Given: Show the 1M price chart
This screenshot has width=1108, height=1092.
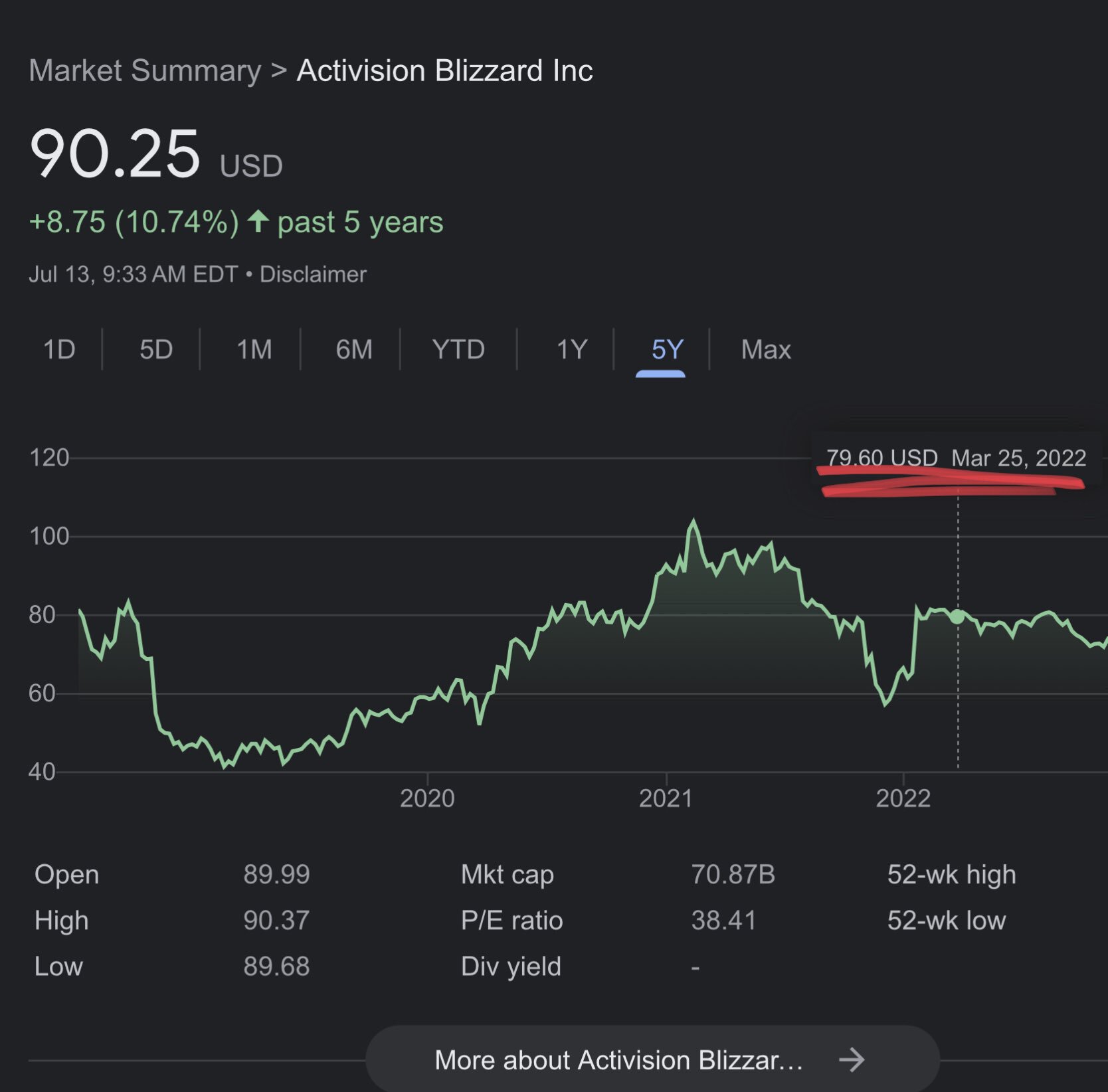Looking at the screenshot, I should (254, 349).
